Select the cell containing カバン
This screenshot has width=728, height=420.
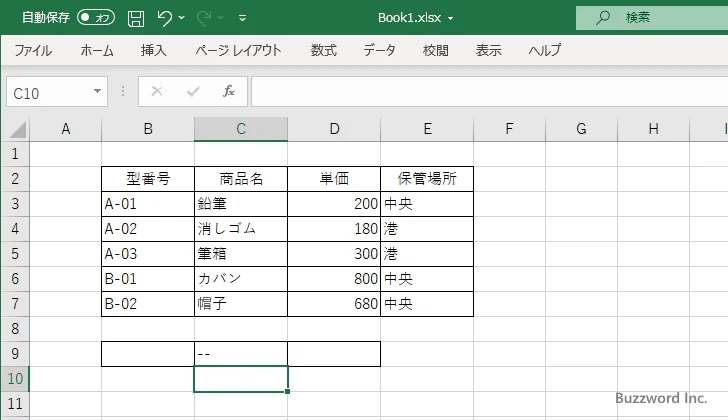[241, 278]
